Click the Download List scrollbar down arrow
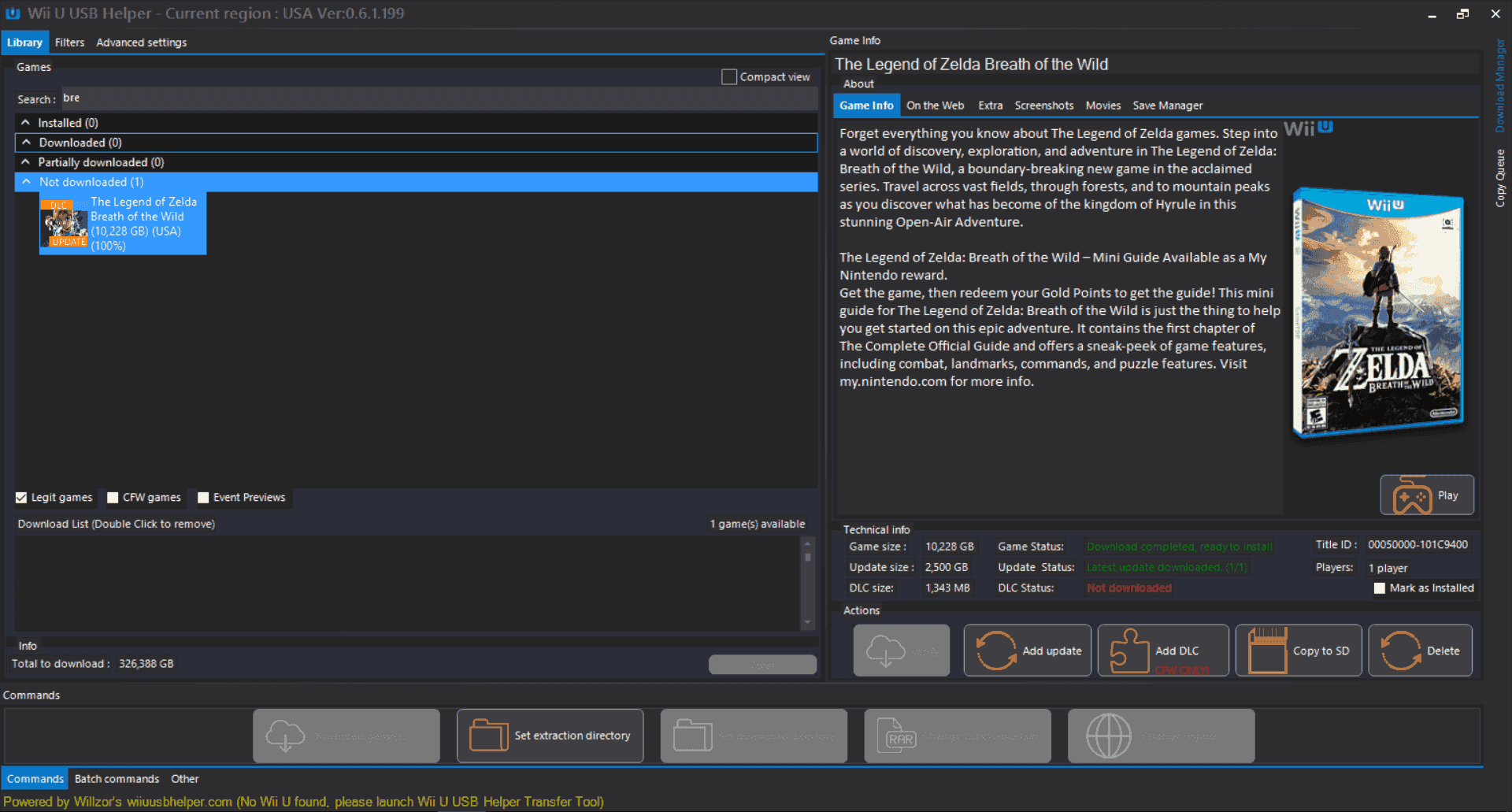This screenshot has width=1512, height=812. [x=807, y=622]
